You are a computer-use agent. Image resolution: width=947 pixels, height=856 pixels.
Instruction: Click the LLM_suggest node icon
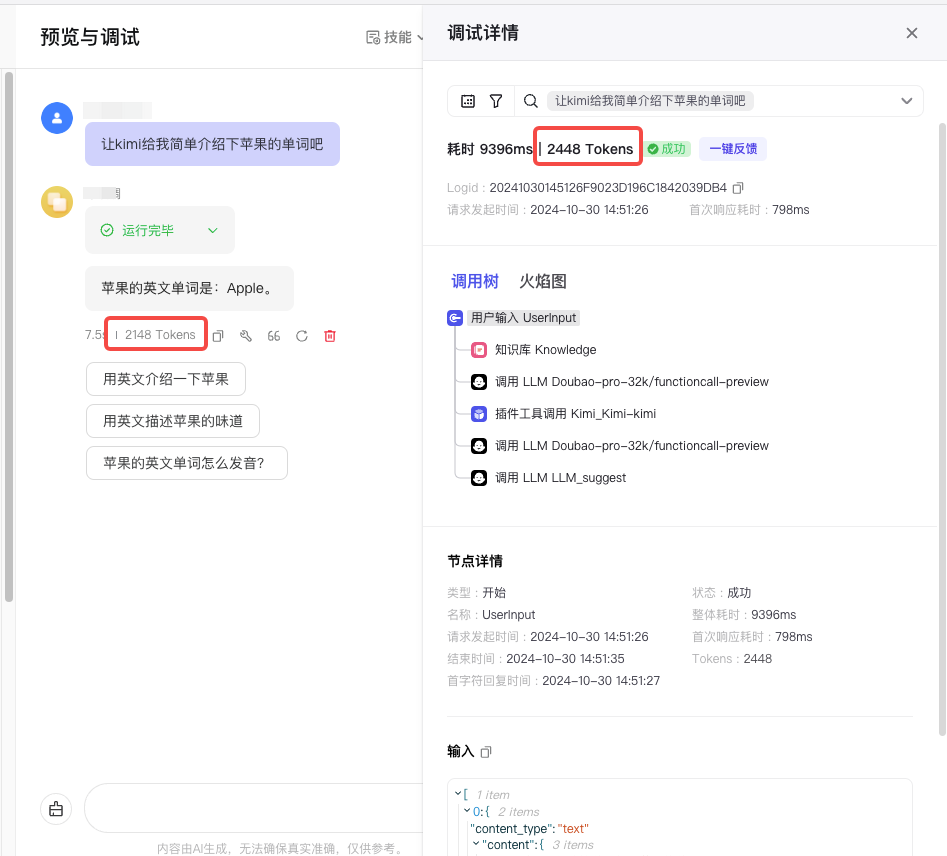pos(479,478)
